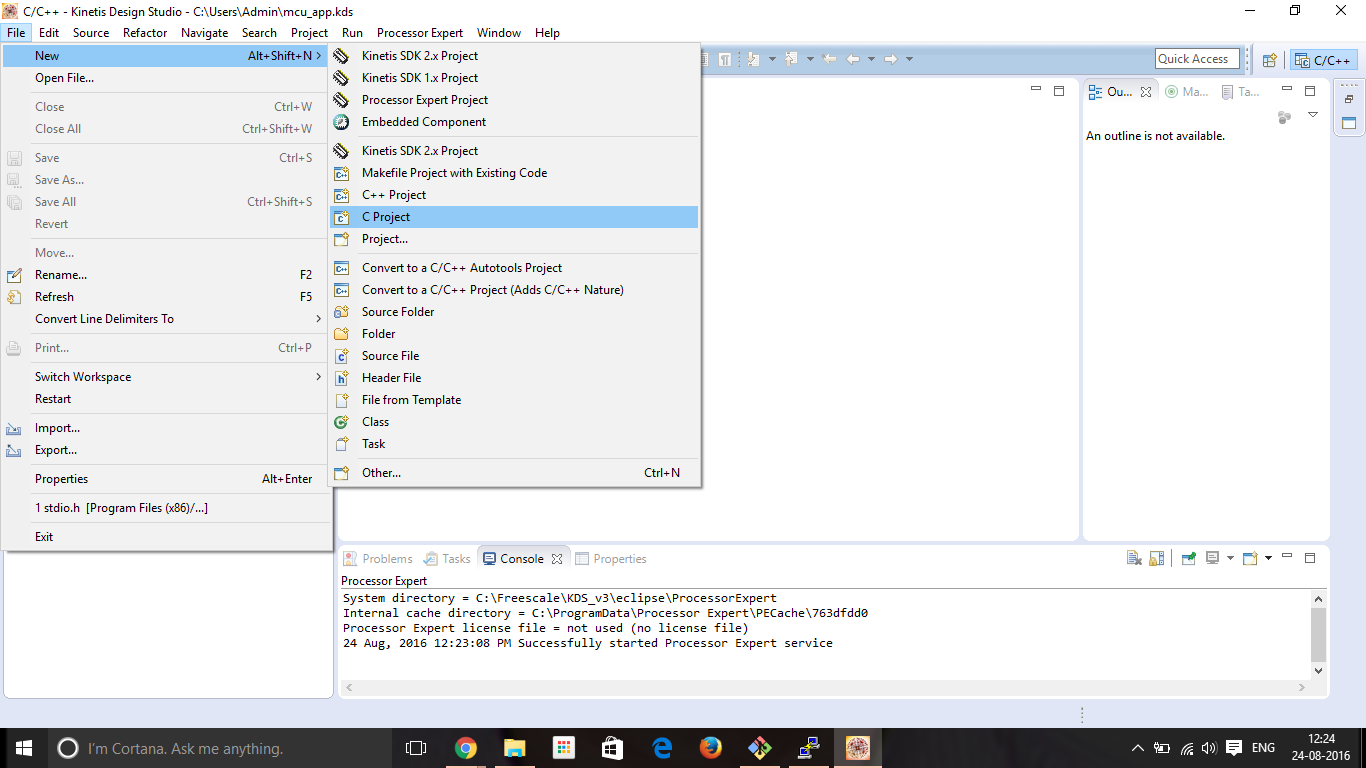Image resolution: width=1366 pixels, height=768 pixels.
Task: Open the Display Selected Console dropdown arrow
Action: 1229,558
